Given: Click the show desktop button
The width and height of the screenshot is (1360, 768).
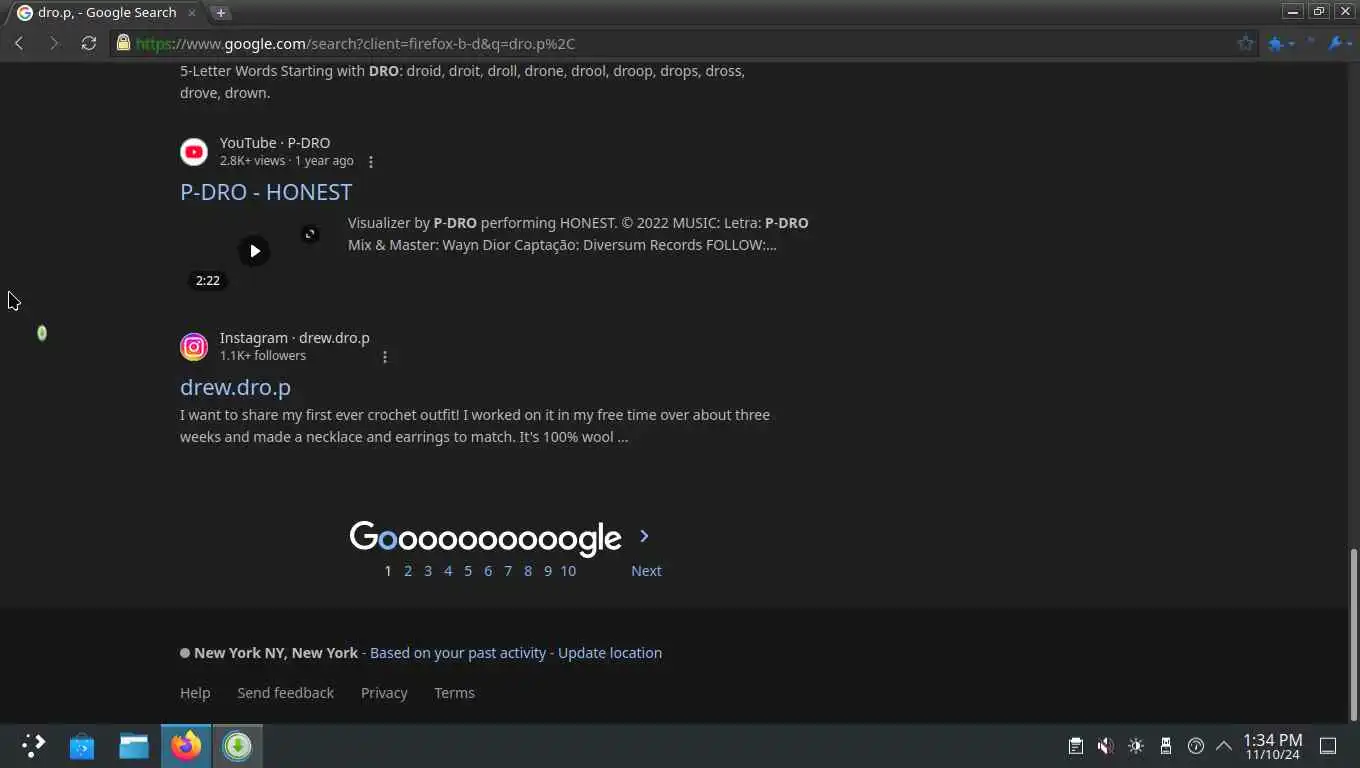Looking at the screenshot, I should 1328,746.
